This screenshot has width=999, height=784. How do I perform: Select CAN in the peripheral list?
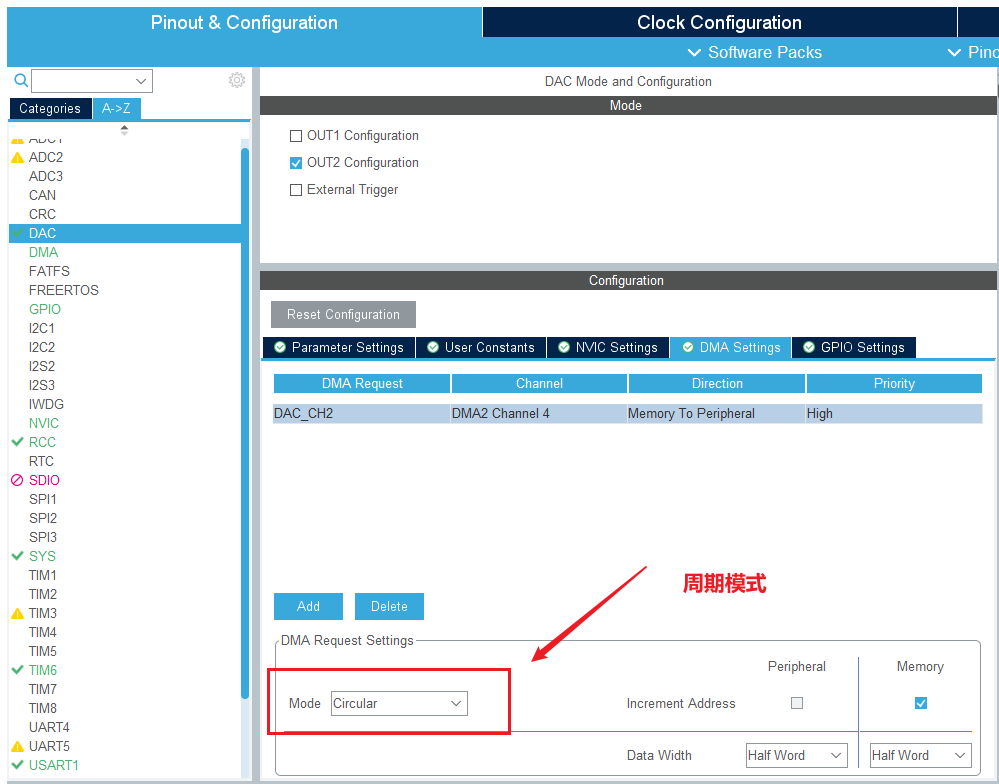click(42, 195)
